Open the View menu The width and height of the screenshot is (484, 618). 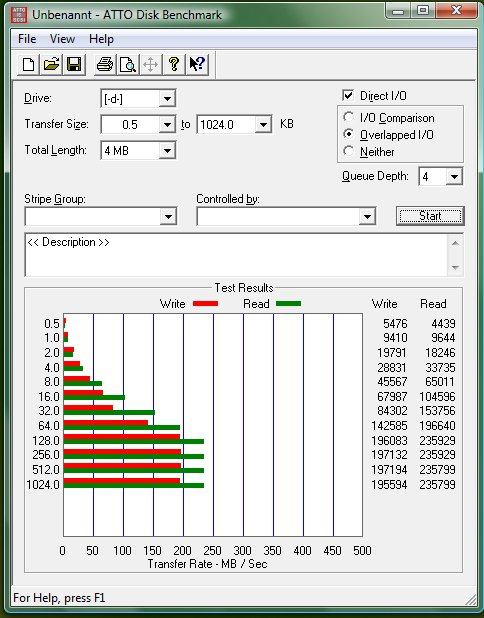coord(62,39)
